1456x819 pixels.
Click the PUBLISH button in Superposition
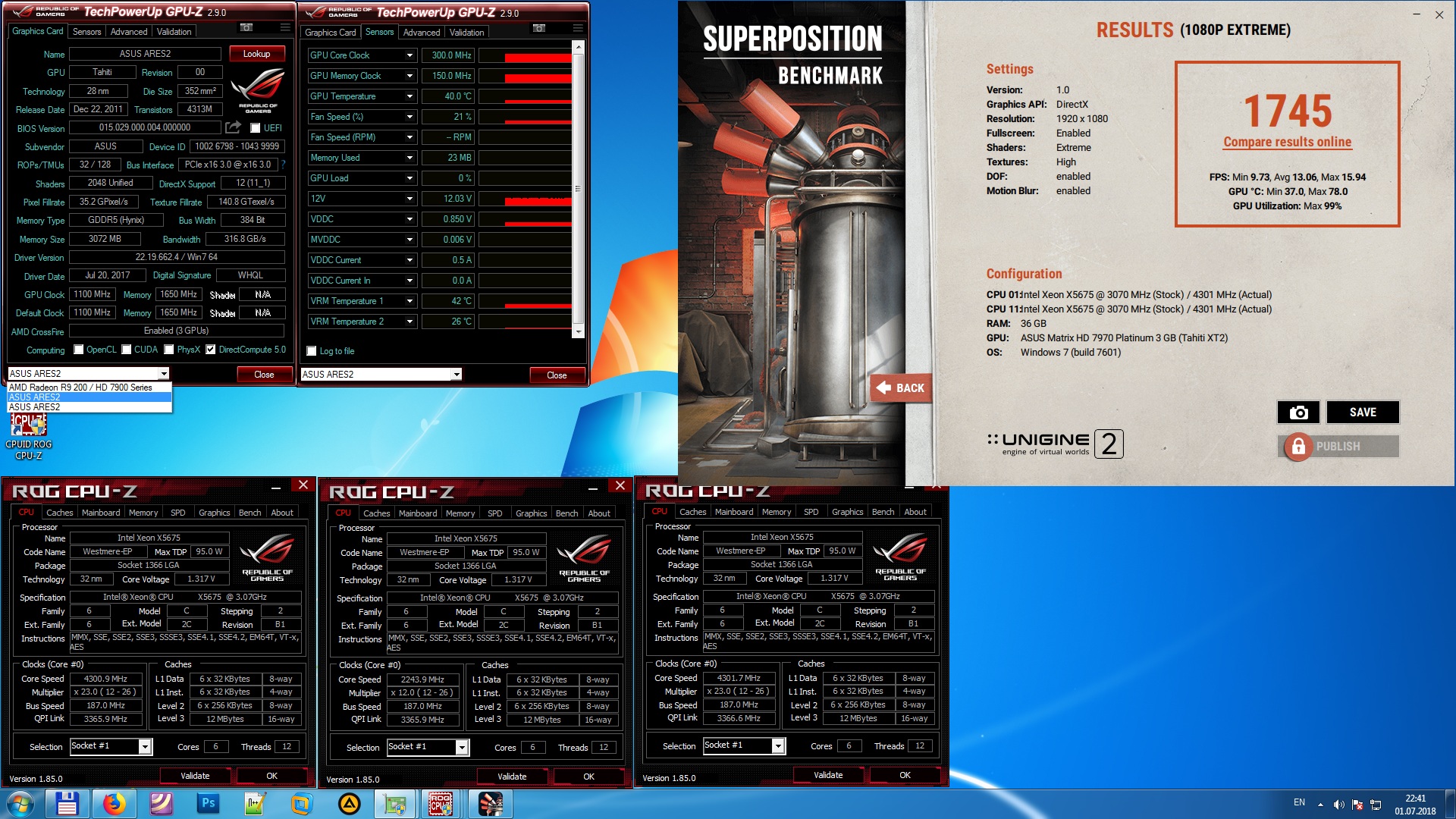click(1338, 447)
